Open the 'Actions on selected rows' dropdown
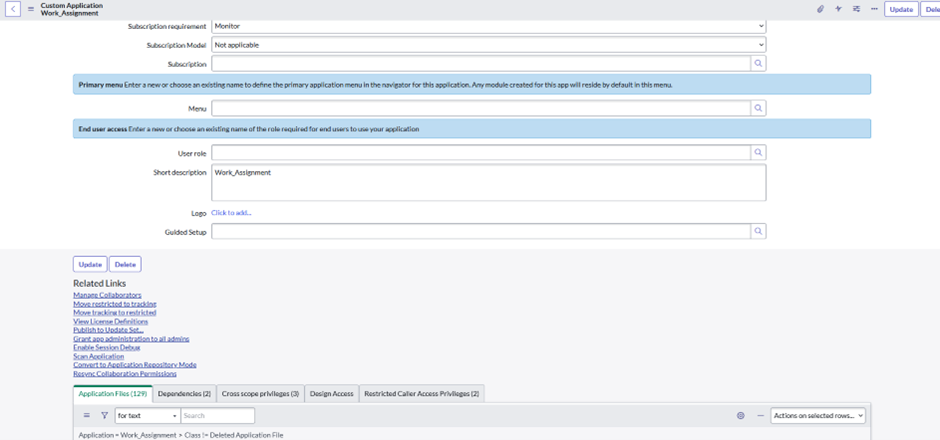This screenshot has width=940, height=440. [817, 415]
